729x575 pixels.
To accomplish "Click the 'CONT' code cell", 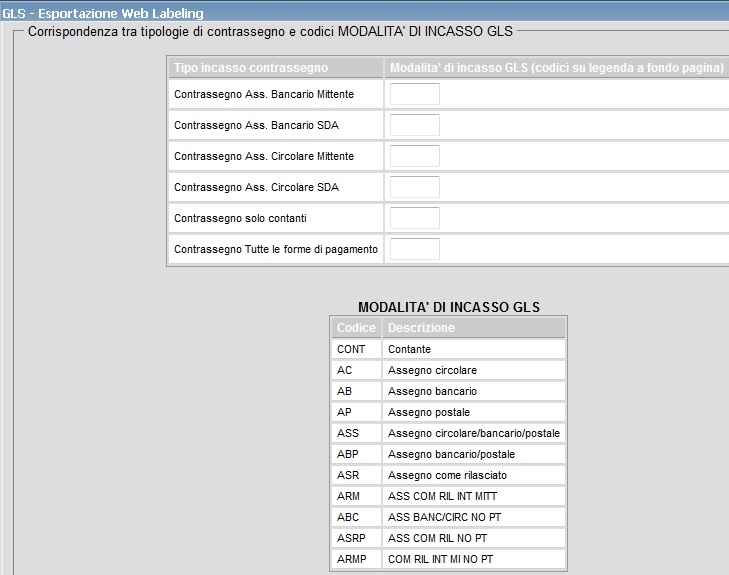I will coord(356,349).
